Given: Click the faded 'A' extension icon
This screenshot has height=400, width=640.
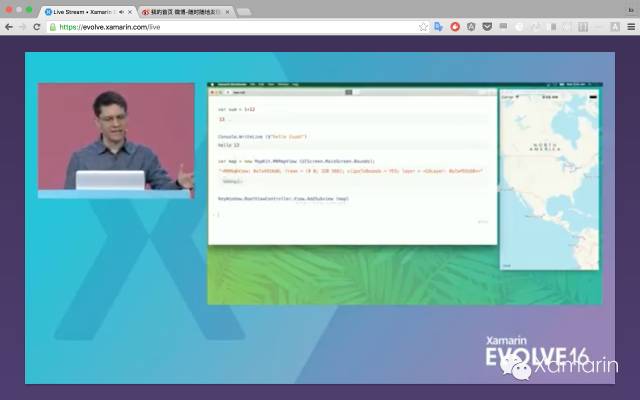Looking at the screenshot, I should pyautogui.click(x=615, y=27).
